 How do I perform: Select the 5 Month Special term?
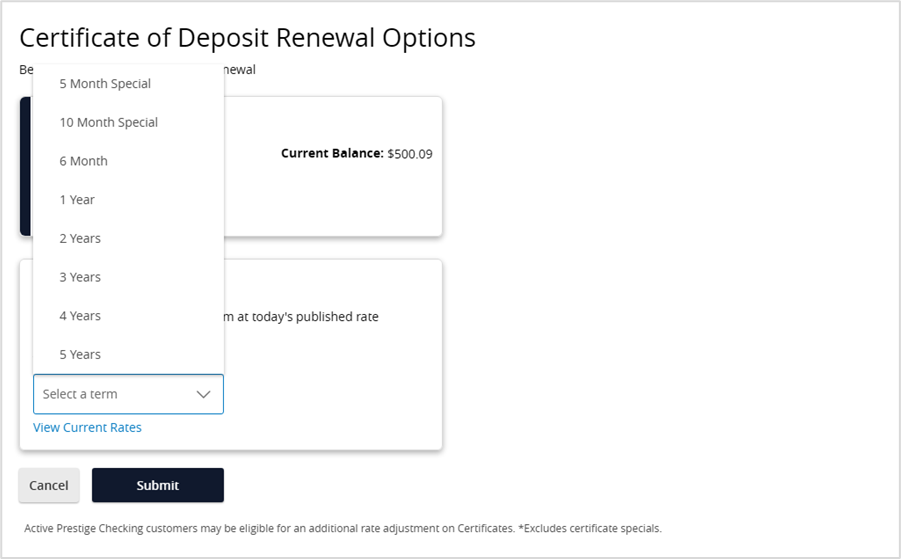click(x=105, y=84)
